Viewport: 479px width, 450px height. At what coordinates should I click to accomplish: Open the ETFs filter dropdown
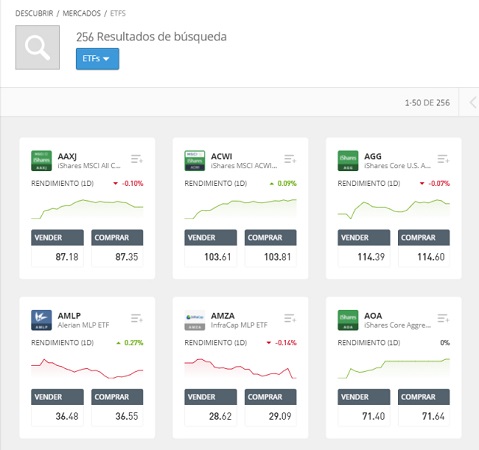[97, 59]
